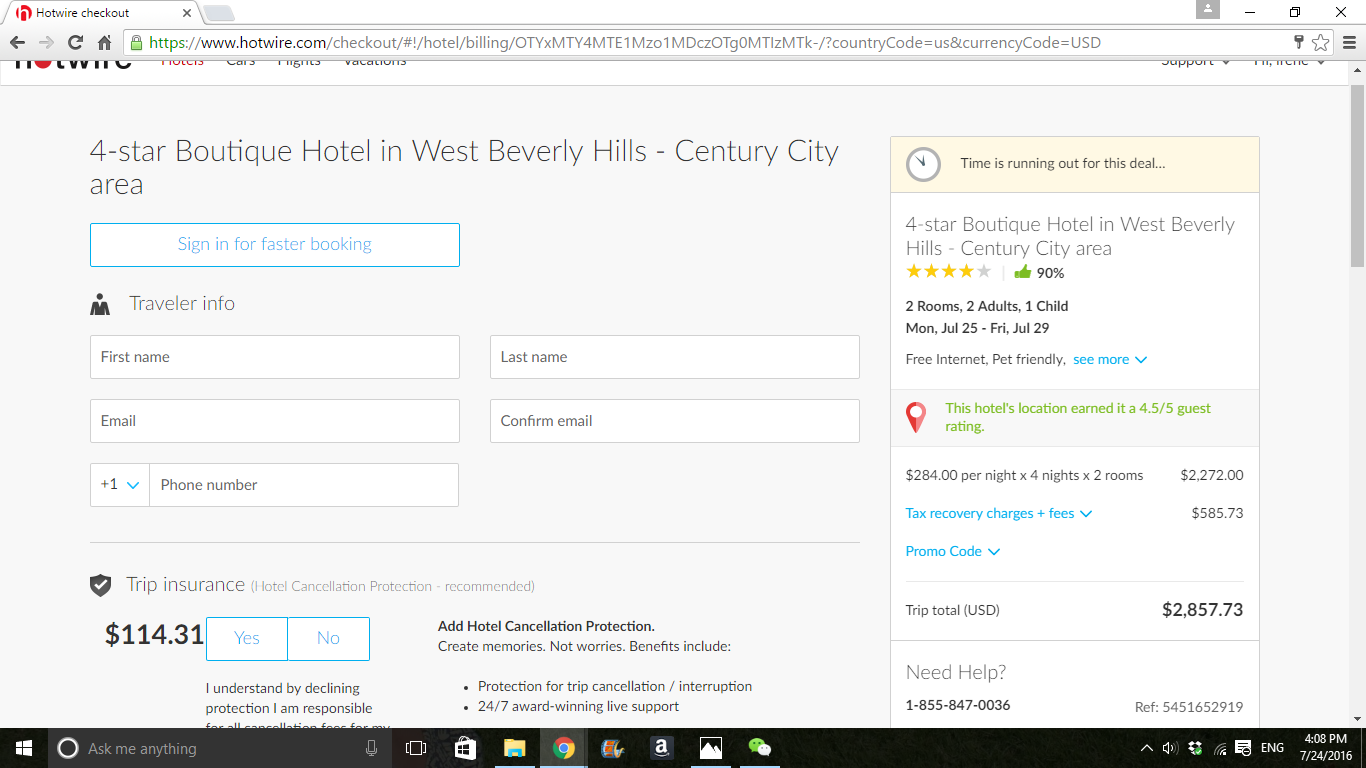Viewport: 1366px width, 768px height.
Task: Open the Chrome menu hamburger icon
Action: pos(1348,43)
